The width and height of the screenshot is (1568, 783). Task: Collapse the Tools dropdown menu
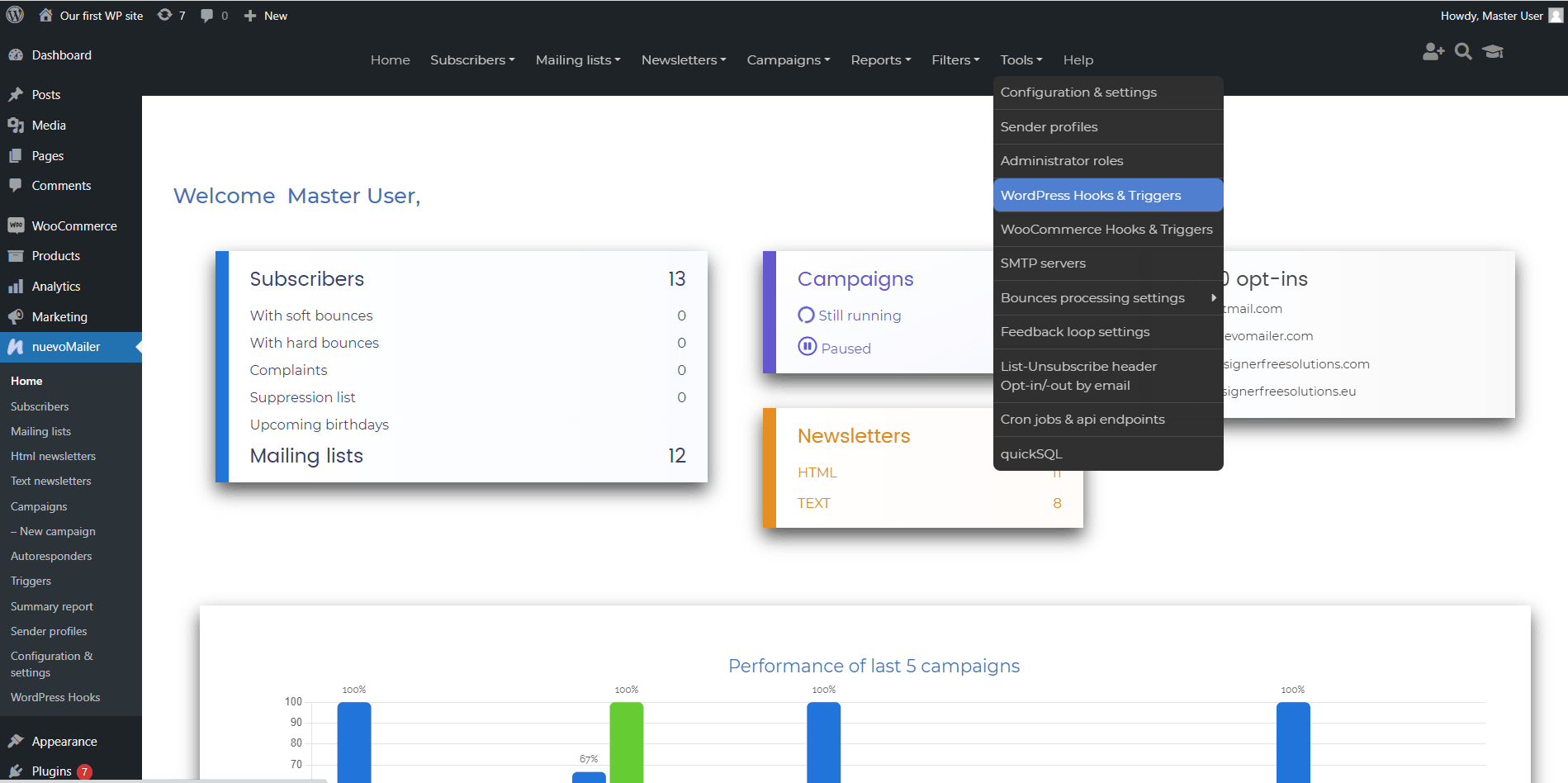pos(1021,59)
